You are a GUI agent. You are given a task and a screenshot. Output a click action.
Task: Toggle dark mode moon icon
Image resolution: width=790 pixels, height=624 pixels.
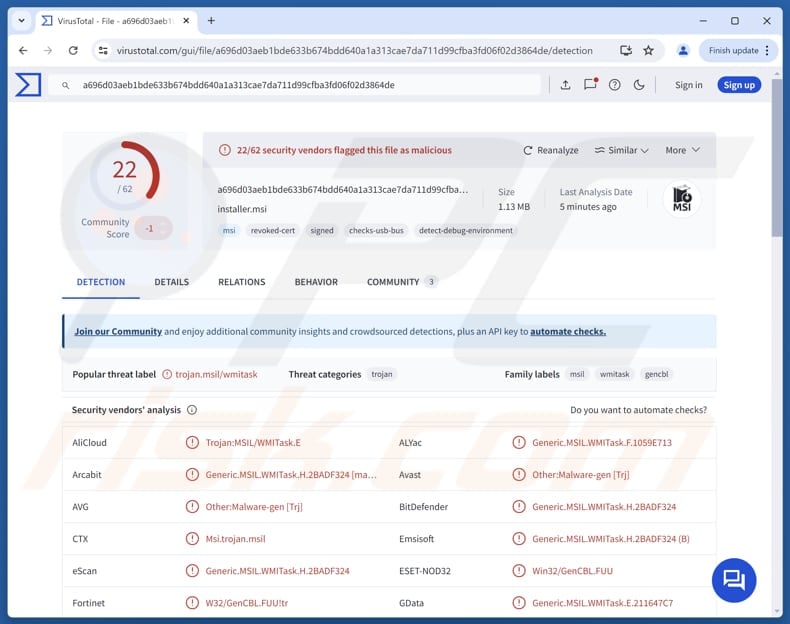click(640, 85)
